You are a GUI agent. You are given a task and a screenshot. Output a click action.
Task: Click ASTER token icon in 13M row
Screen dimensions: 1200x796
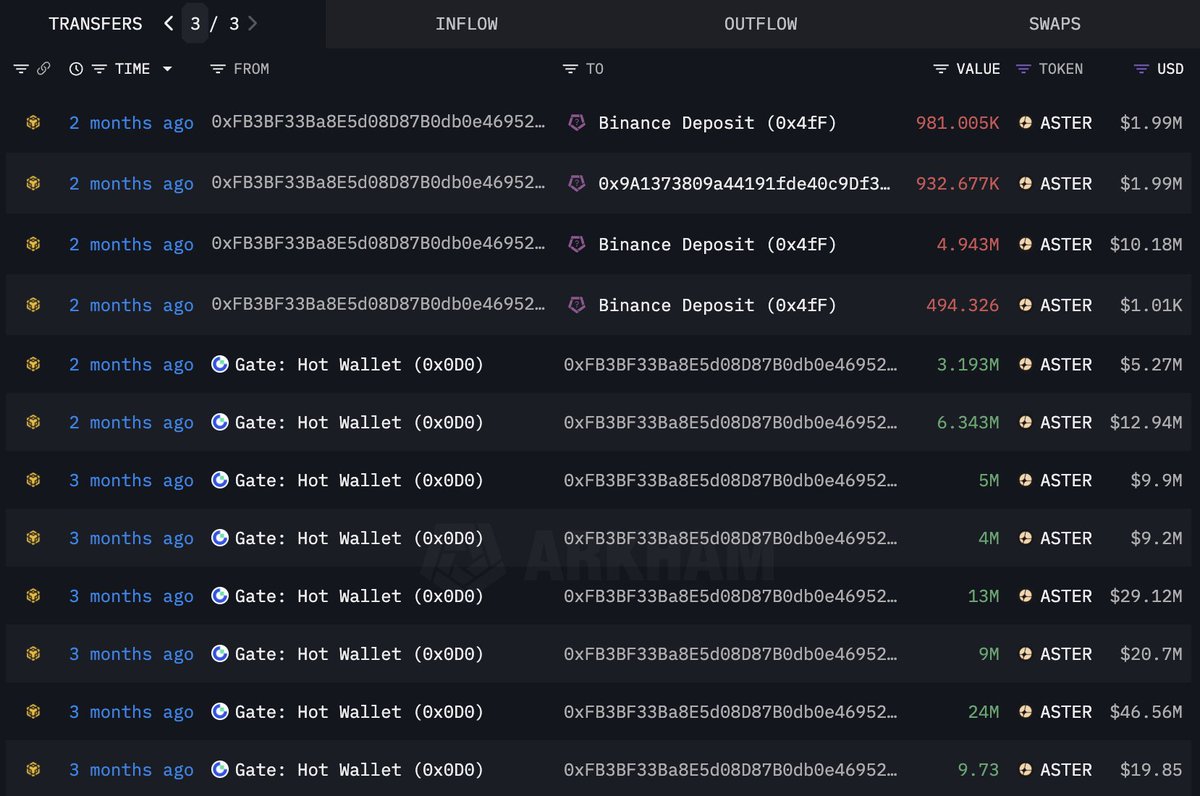pos(1025,596)
